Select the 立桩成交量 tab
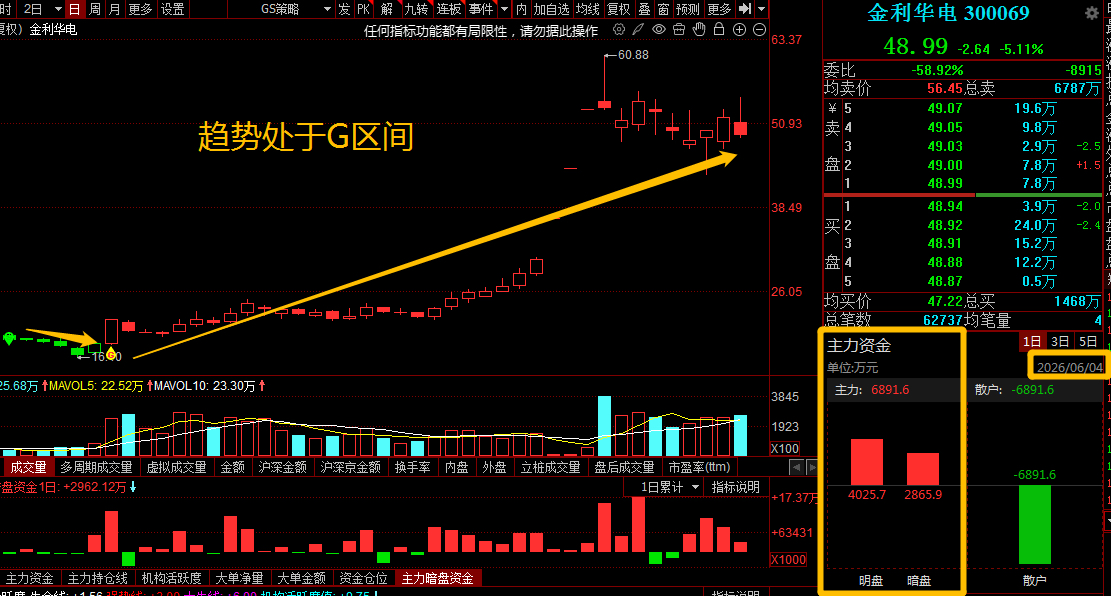Image resolution: width=1111 pixels, height=596 pixels. pos(551,467)
